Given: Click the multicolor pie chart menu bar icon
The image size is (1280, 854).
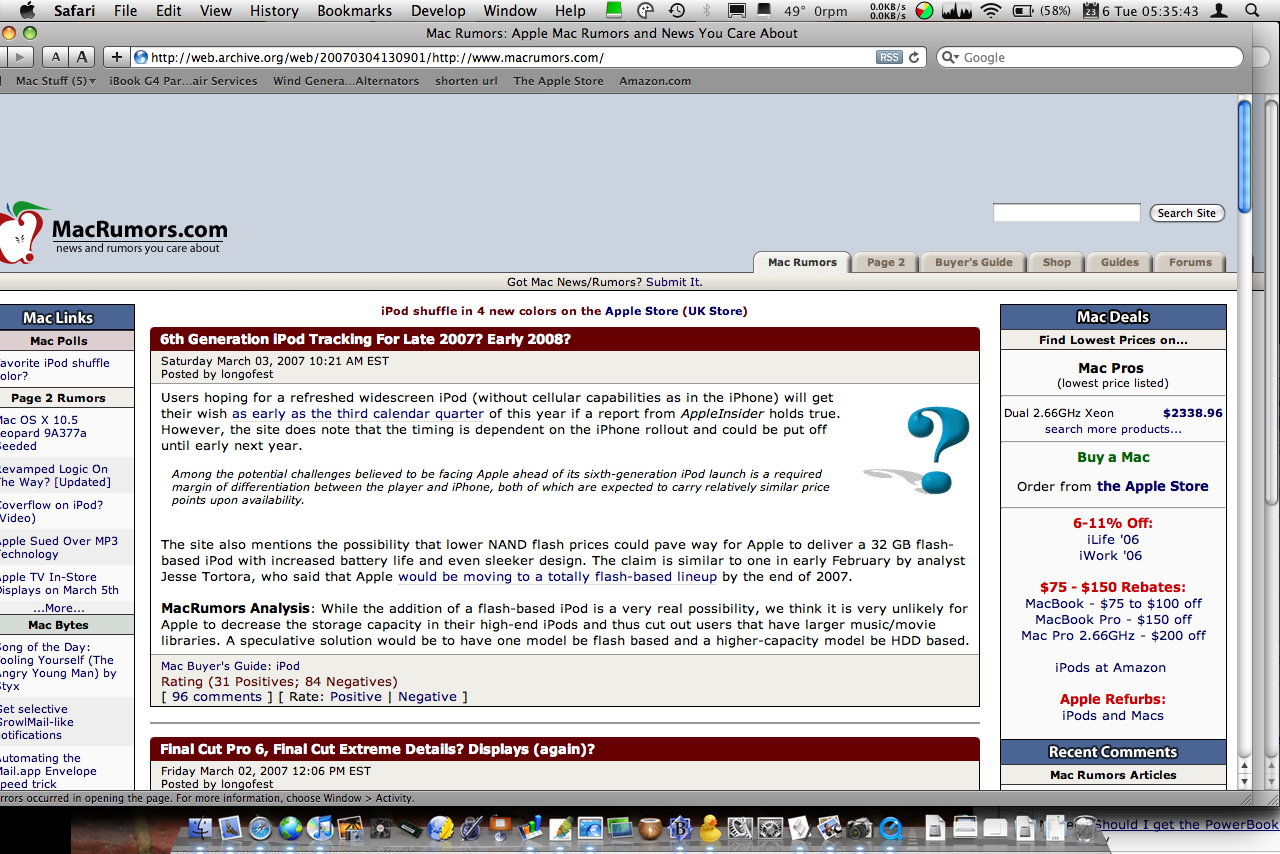Looking at the screenshot, I should [x=924, y=11].
